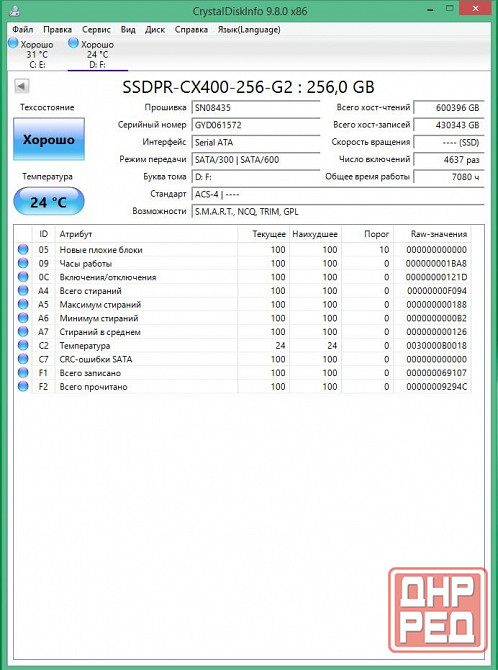The height and width of the screenshot is (670, 498).
Task: Click the Наихудшее column header
Action: [x=315, y=234]
